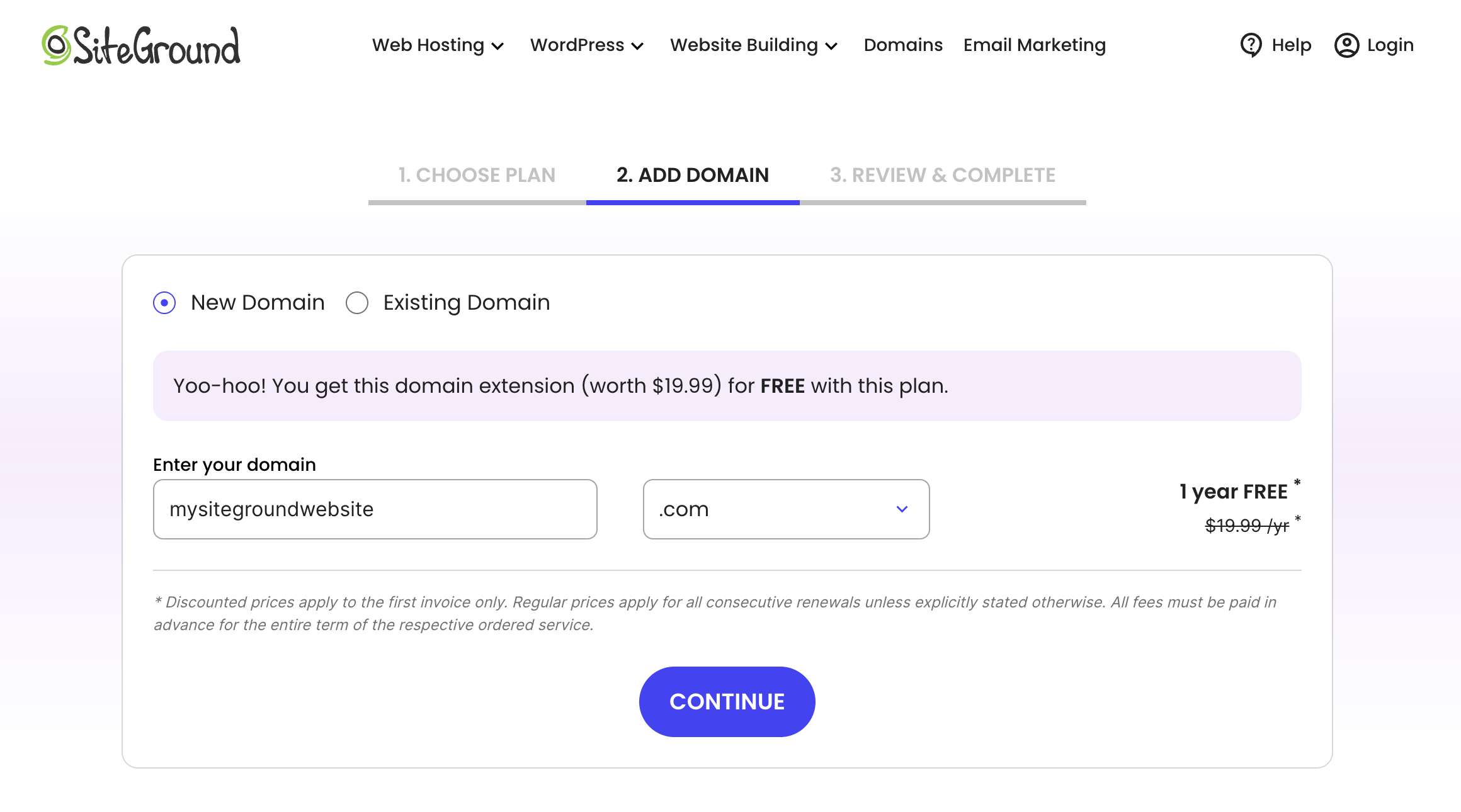
Task: Open the WordPress navigation menu
Action: [577, 45]
